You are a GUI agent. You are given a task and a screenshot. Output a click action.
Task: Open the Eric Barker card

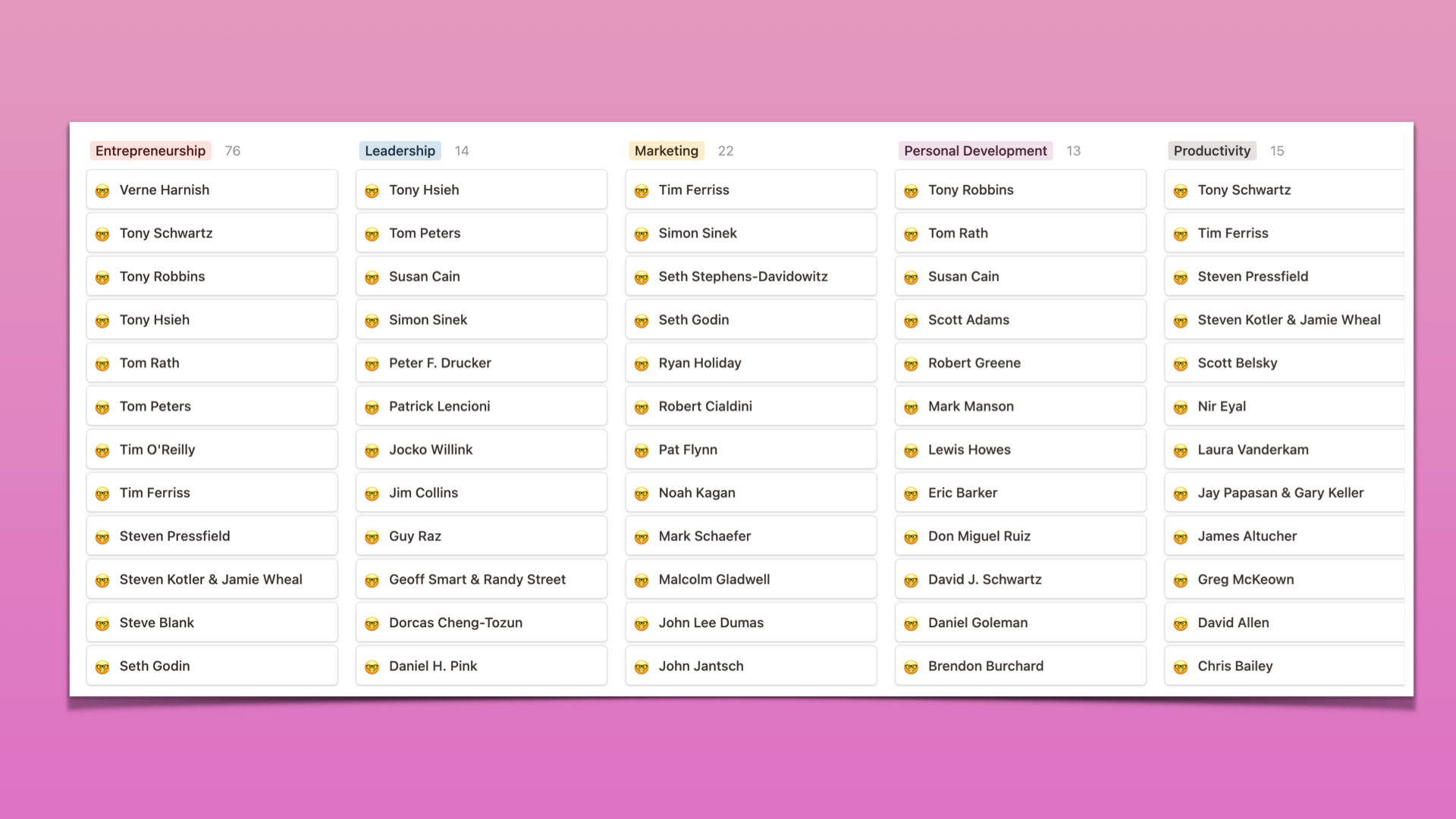1021,493
